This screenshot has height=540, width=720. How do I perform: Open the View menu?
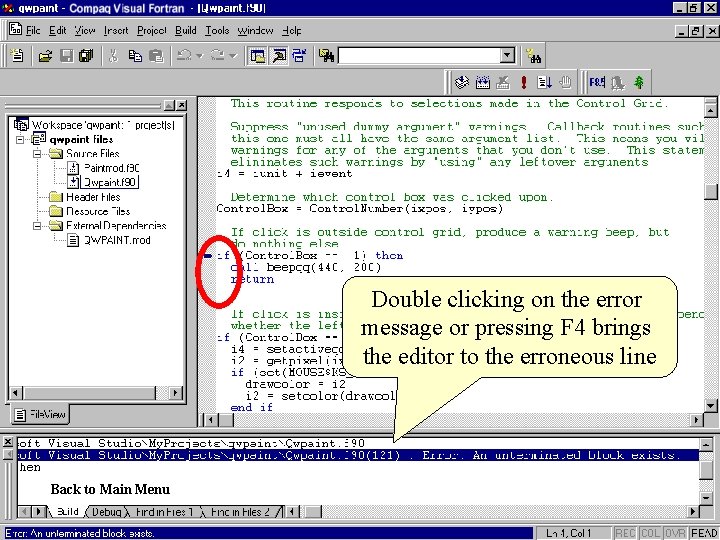tap(84, 30)
